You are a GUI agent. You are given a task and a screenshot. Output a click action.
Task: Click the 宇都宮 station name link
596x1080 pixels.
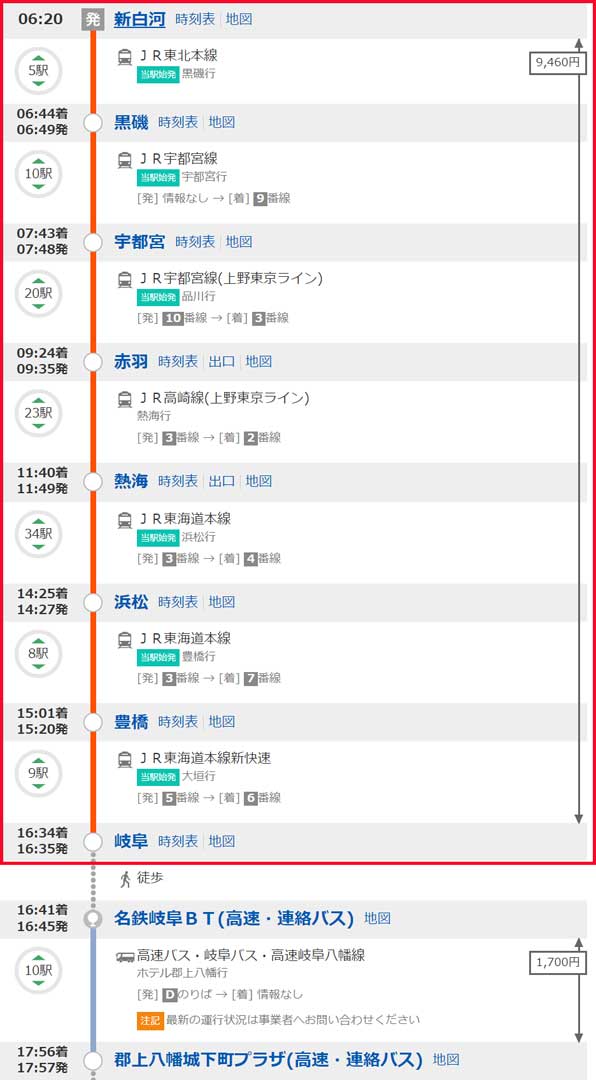point(140,242)
